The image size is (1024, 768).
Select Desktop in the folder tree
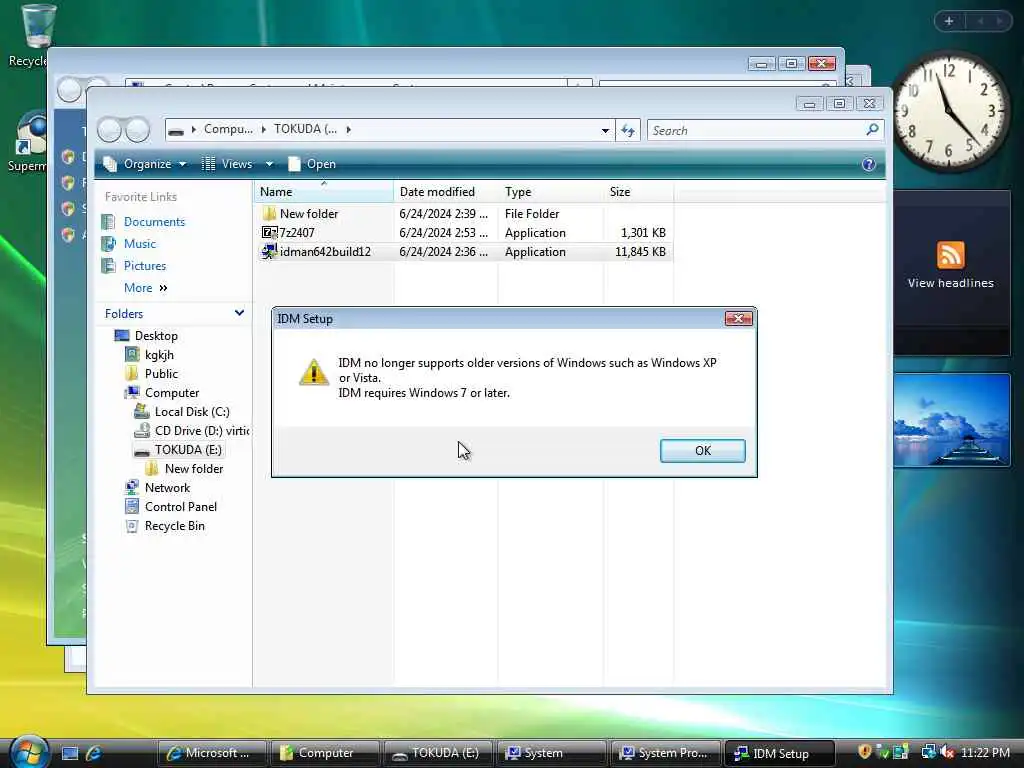pos(155,336)
